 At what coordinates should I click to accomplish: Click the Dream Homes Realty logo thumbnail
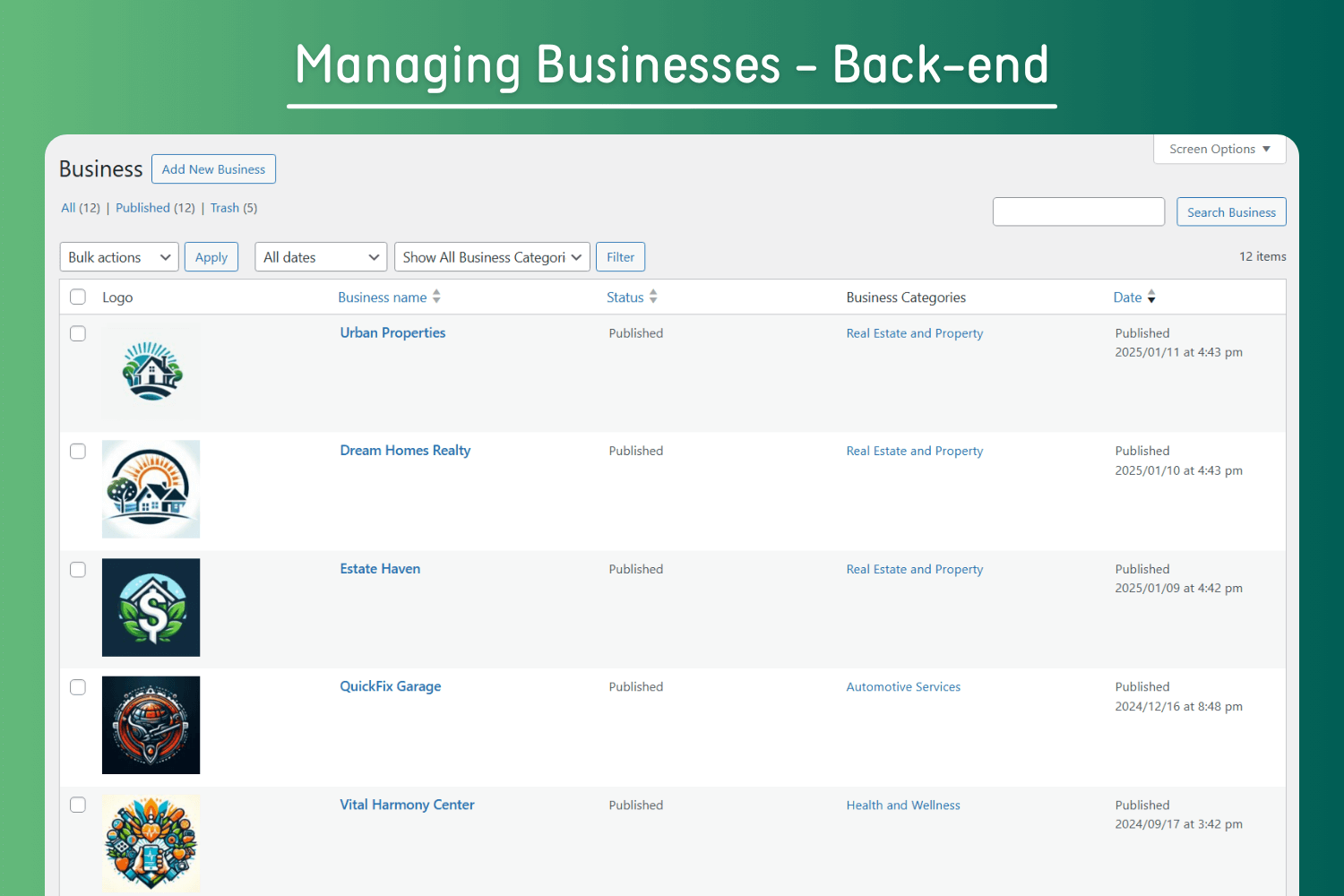pos(151,489)
